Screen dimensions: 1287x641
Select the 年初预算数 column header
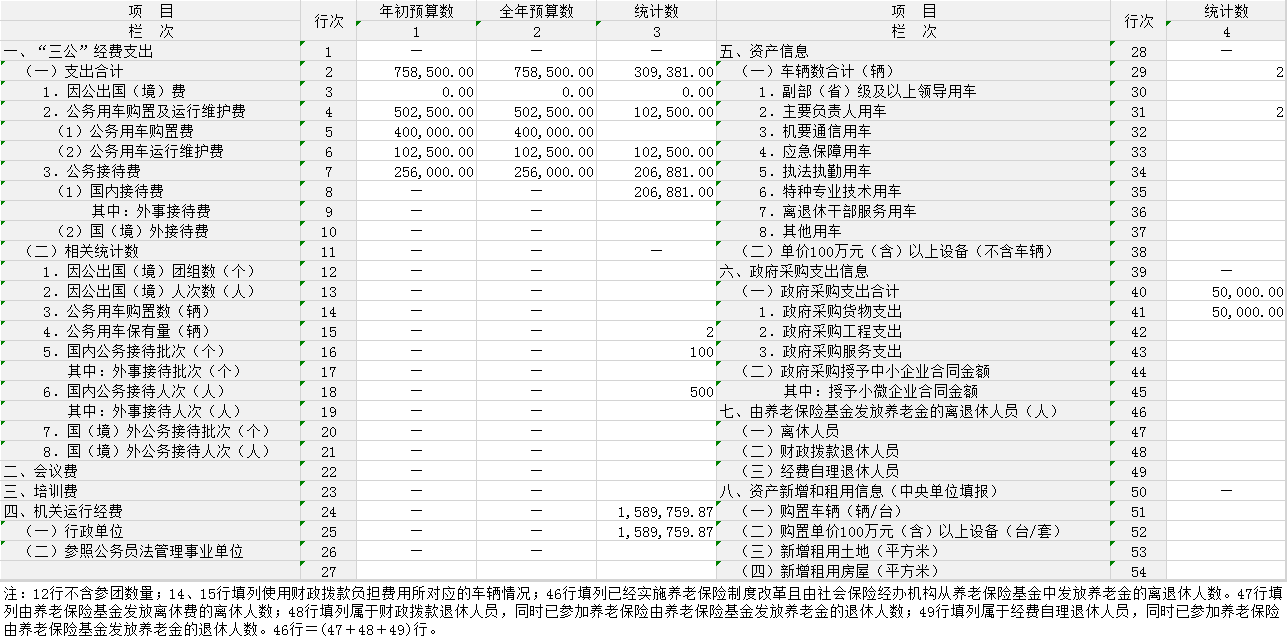[416, 11]
